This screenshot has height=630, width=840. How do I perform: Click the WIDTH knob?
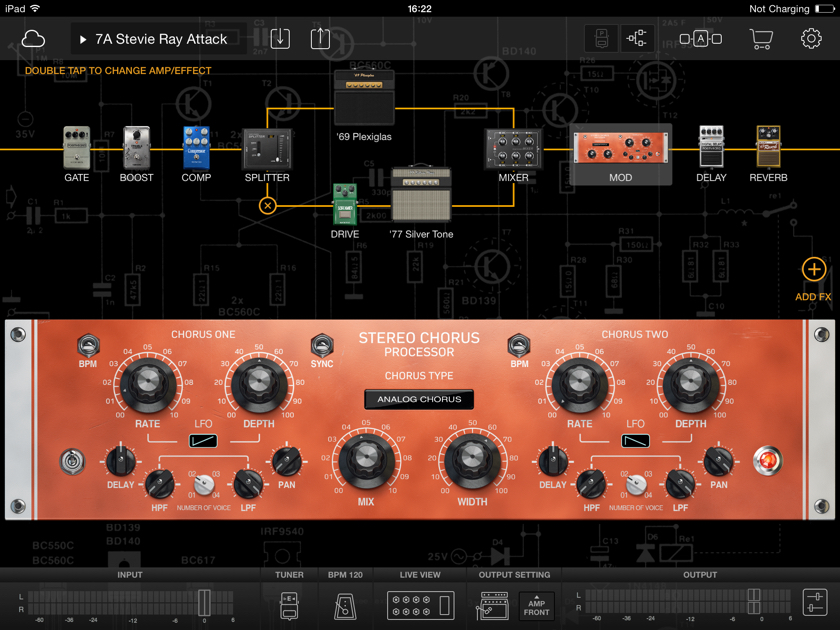pos(472,460)
